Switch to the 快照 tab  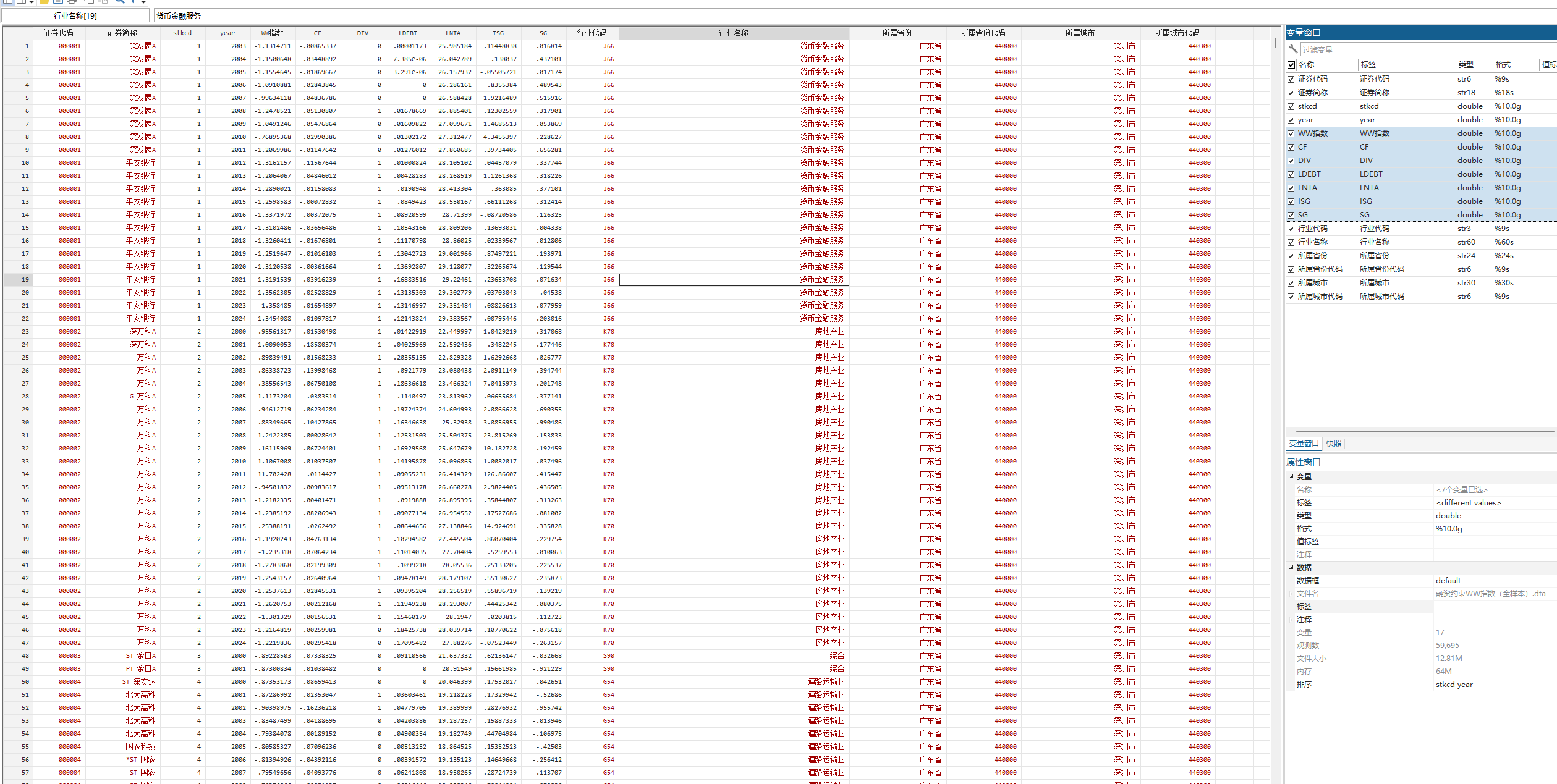pyautogui.click(x=1333, y=444)
